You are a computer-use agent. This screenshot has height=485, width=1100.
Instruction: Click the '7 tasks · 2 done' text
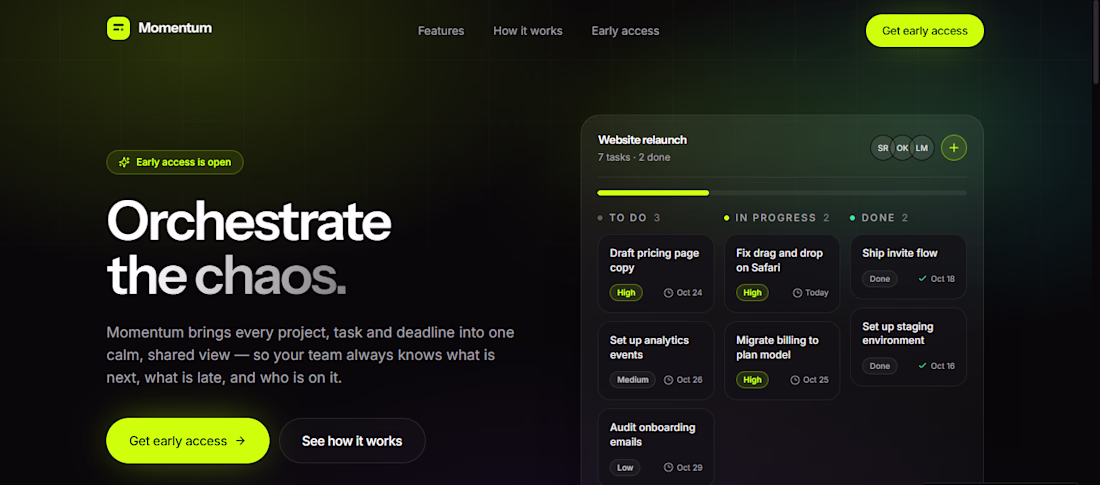click(633, 157)
